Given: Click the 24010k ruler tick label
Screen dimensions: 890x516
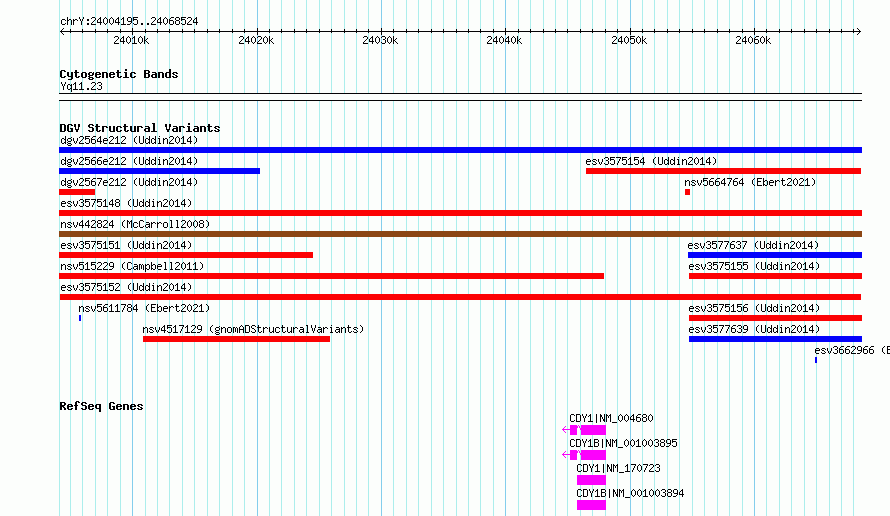Looking at the screenshot, I should click(131, 40).
